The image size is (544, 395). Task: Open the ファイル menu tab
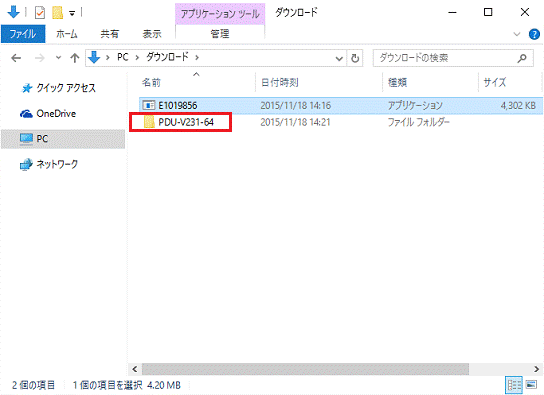coord(23,34)
